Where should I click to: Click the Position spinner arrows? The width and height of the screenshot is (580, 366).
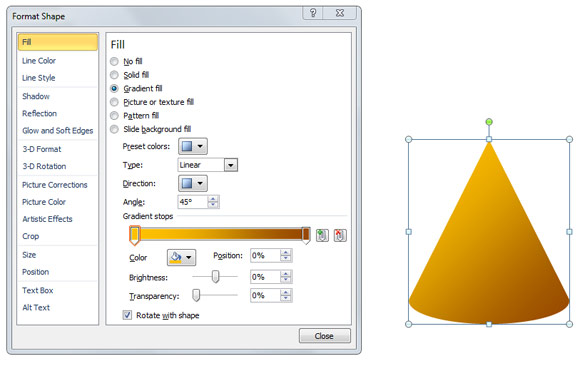pyautogui.click(x=286, y=256)
